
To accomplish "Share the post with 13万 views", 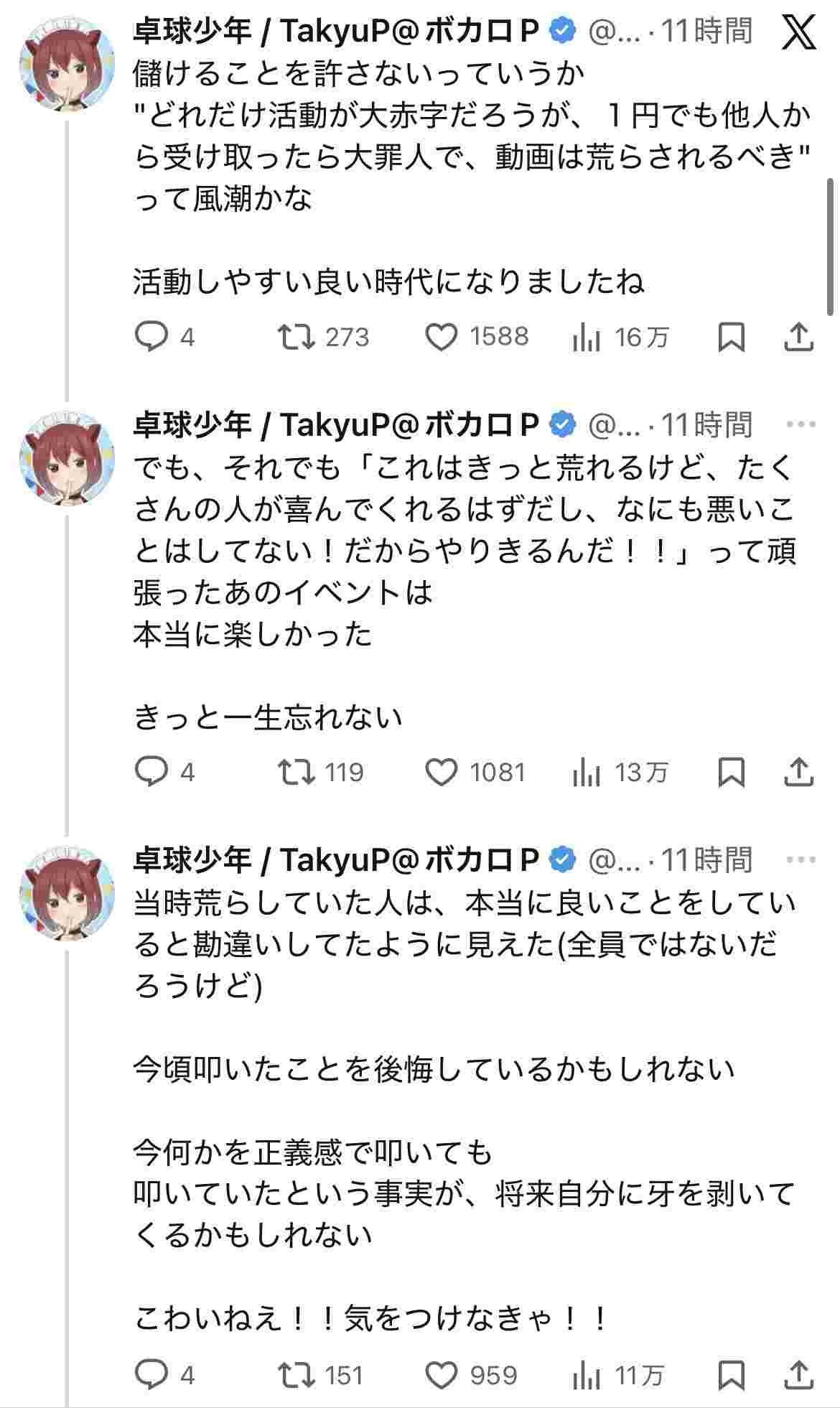I will tap(798, 772).
